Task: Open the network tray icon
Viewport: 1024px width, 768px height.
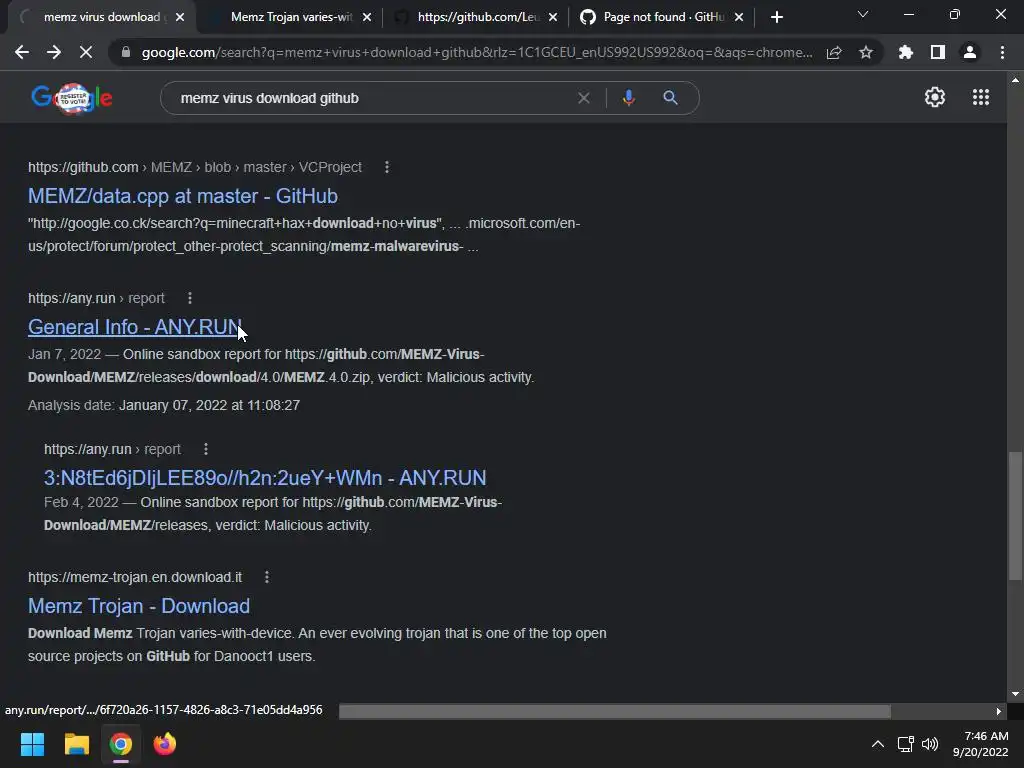Action: coord(905,744)
